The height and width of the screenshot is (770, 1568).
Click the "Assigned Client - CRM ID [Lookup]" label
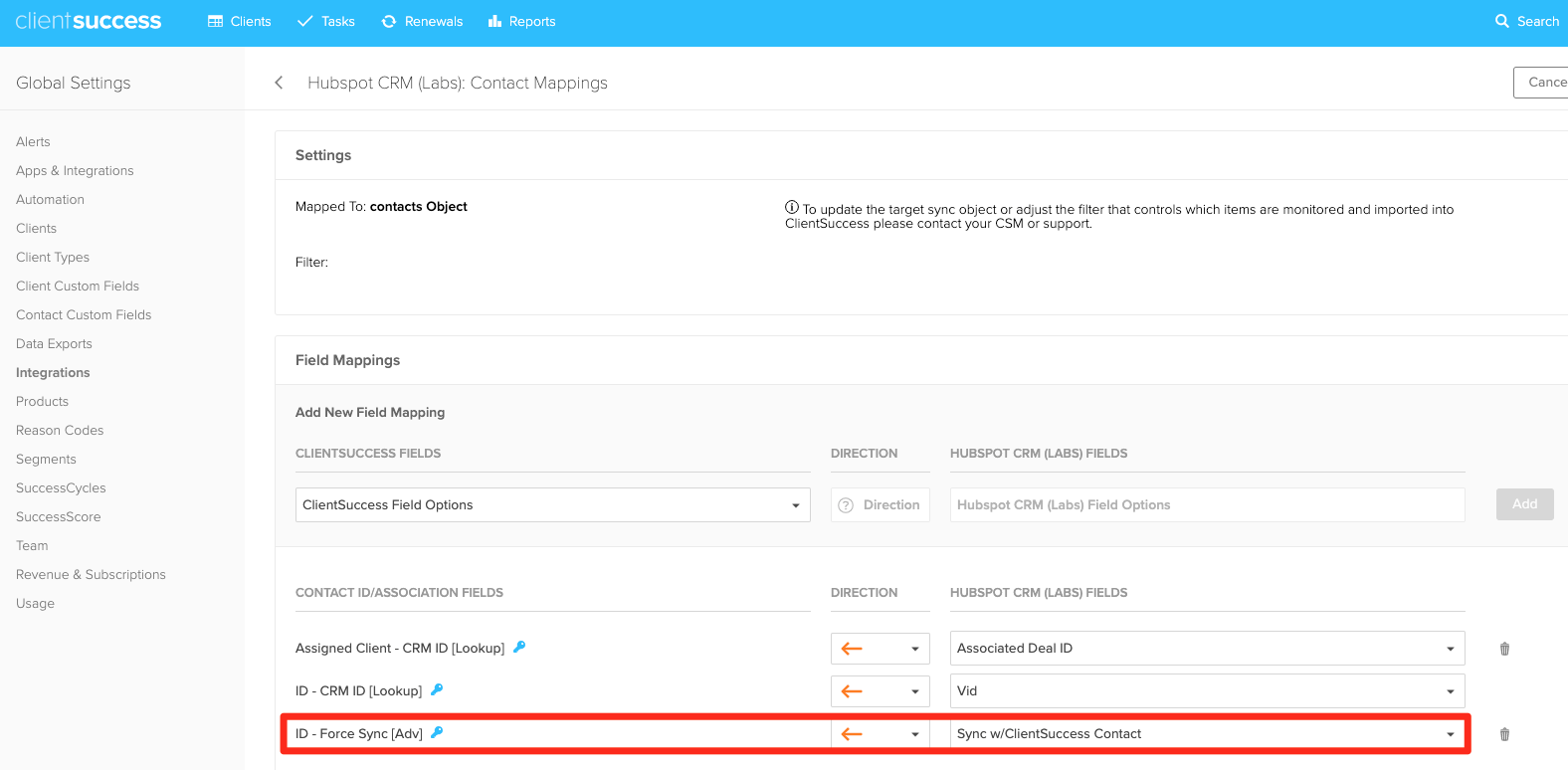[x=400, y=648]
